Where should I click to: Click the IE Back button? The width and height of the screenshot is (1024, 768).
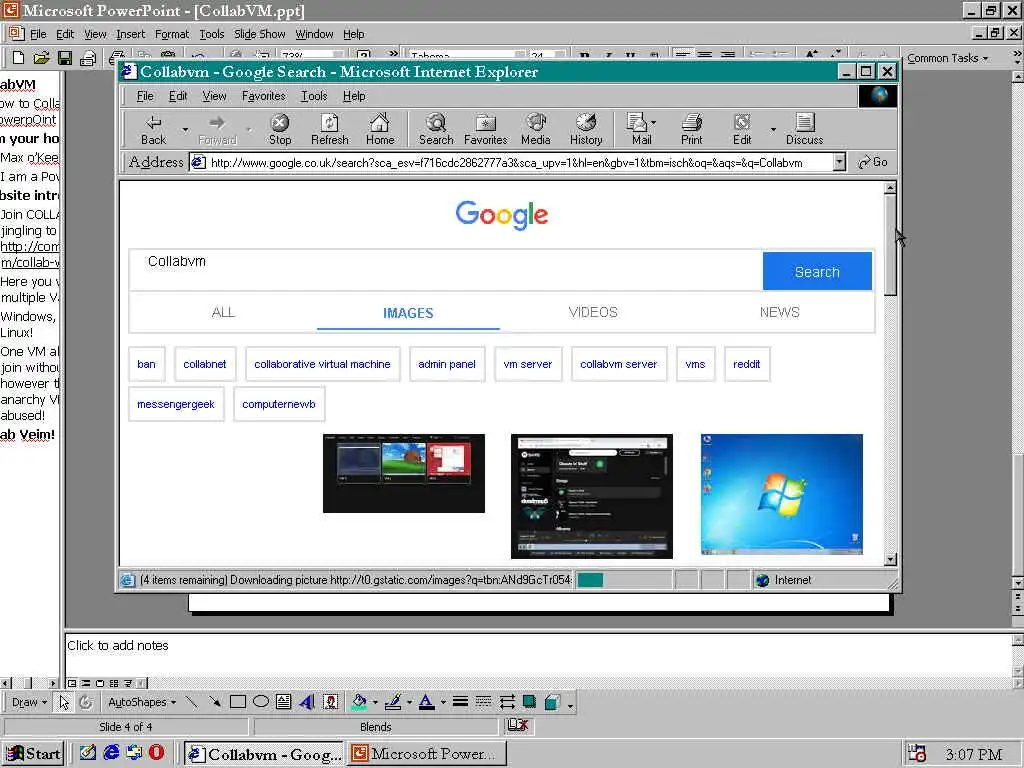153,129
